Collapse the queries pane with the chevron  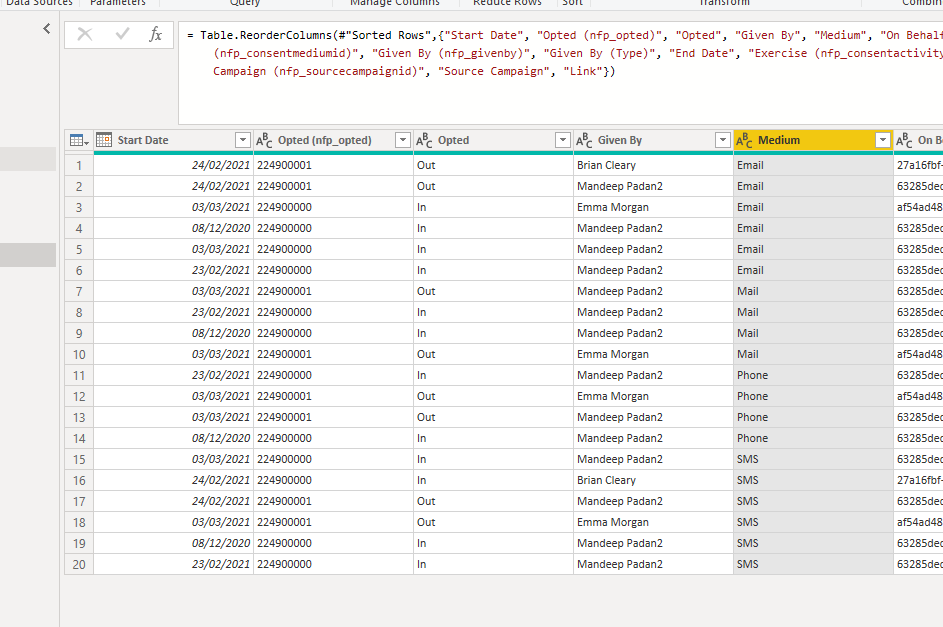[47, 28]
